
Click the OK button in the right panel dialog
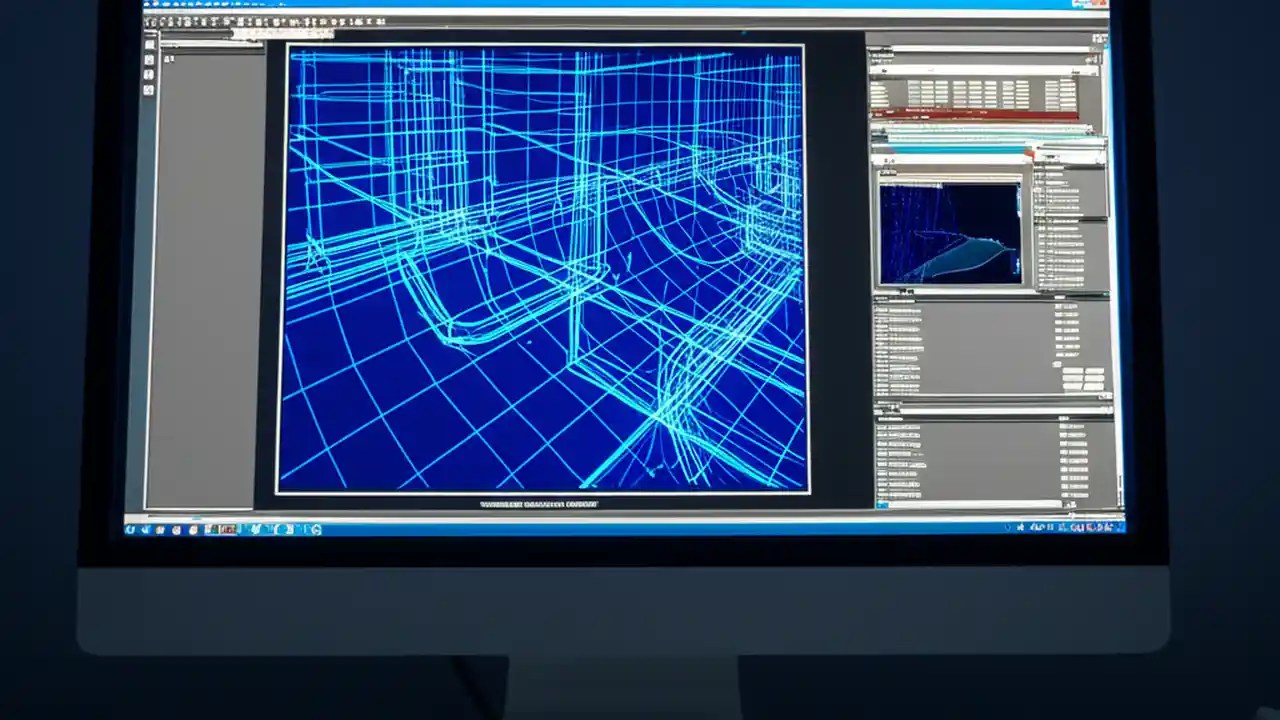click(1075, 370)
